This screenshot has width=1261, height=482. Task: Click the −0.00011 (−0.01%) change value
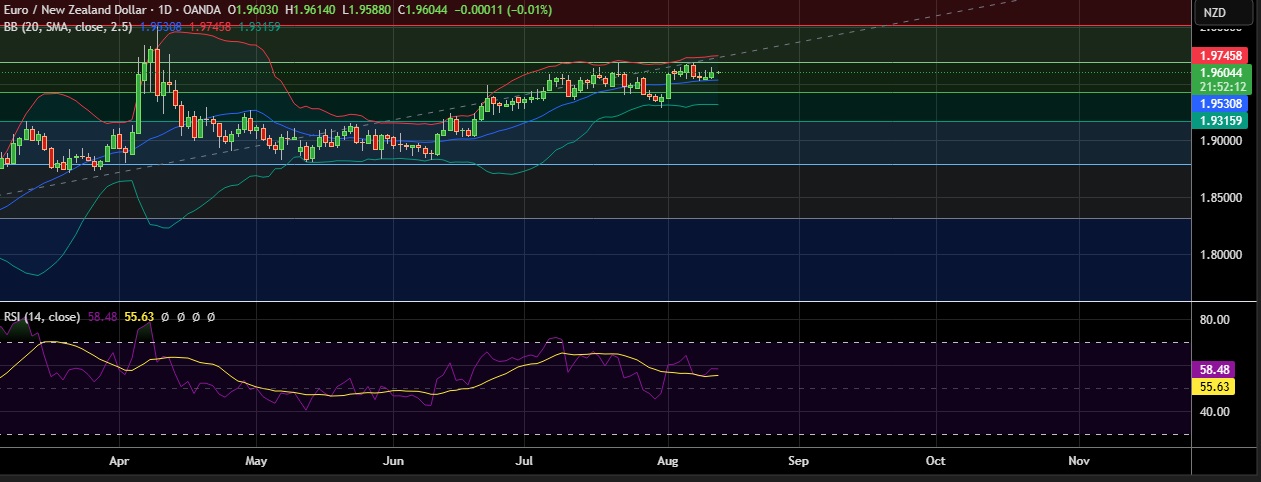tap(505, 10)
